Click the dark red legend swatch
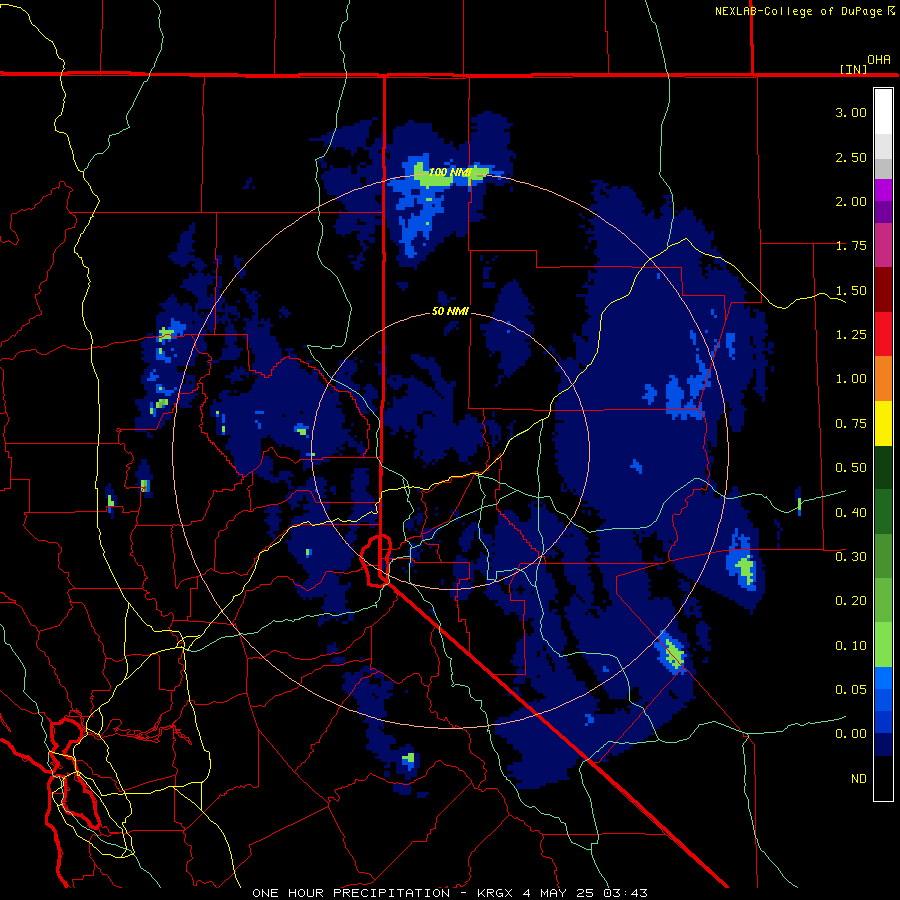This screenshot has height=900, width=900. tap(883, 290)
